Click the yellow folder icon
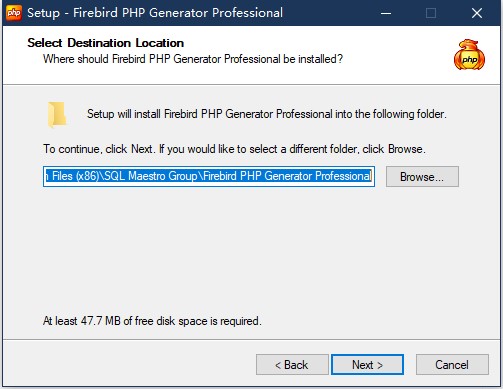503x389 pixels. pyautogui.click(x=57, y=114)
